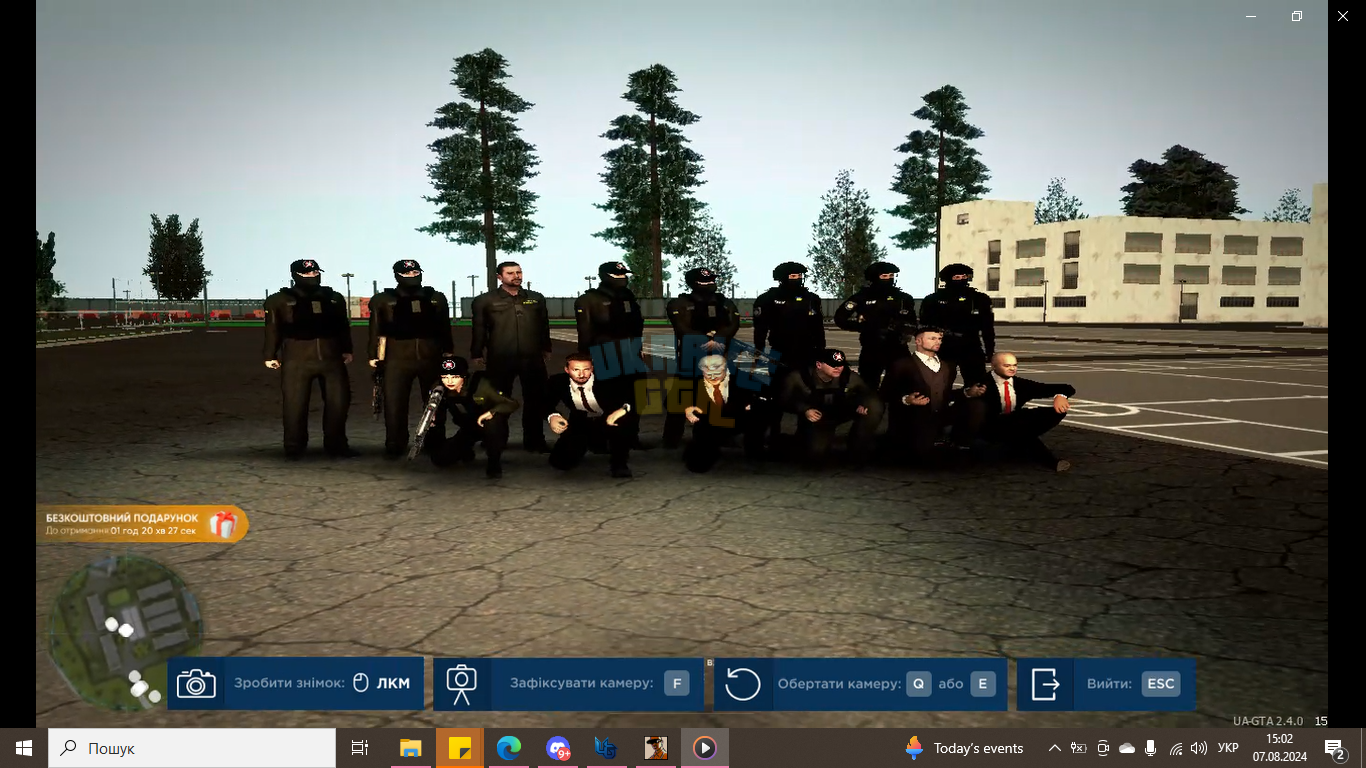The width and height of the screenshot is (1366, 768).
Task: Open the blue UG launcher taskbar icon
Action: tap(606, 748)
